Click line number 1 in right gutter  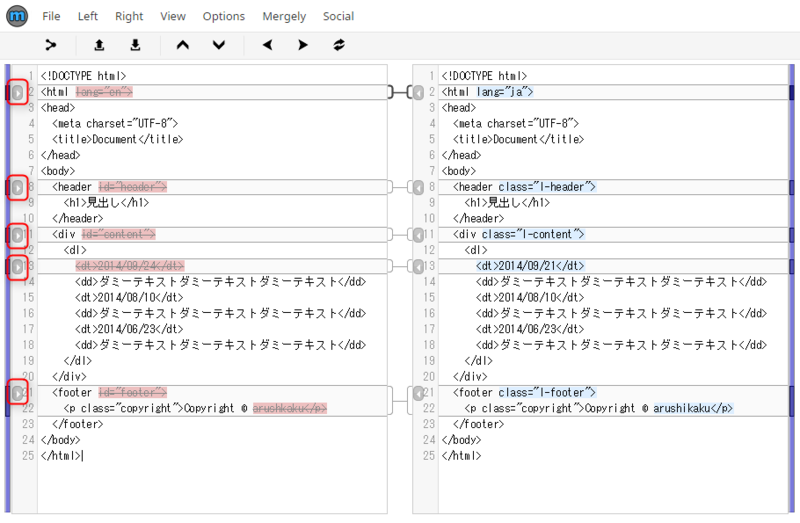tap(432, 76)
